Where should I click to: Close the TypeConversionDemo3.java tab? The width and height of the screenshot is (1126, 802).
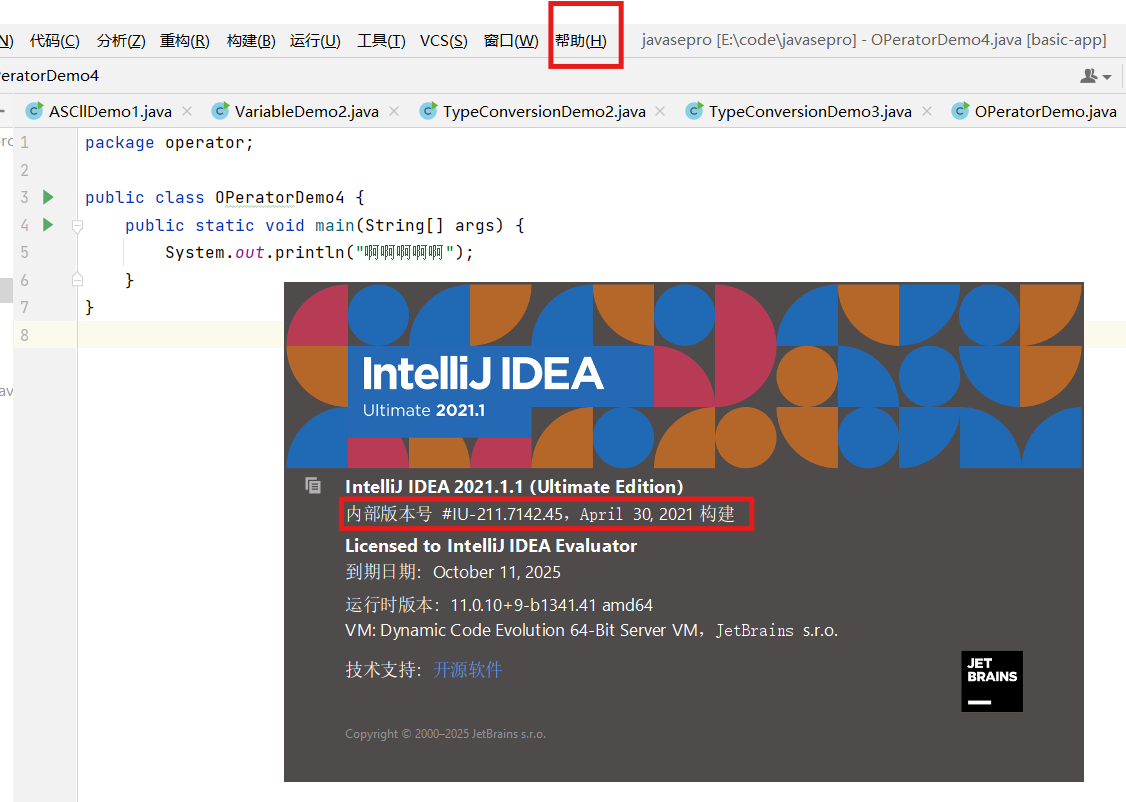coord(927,111)
